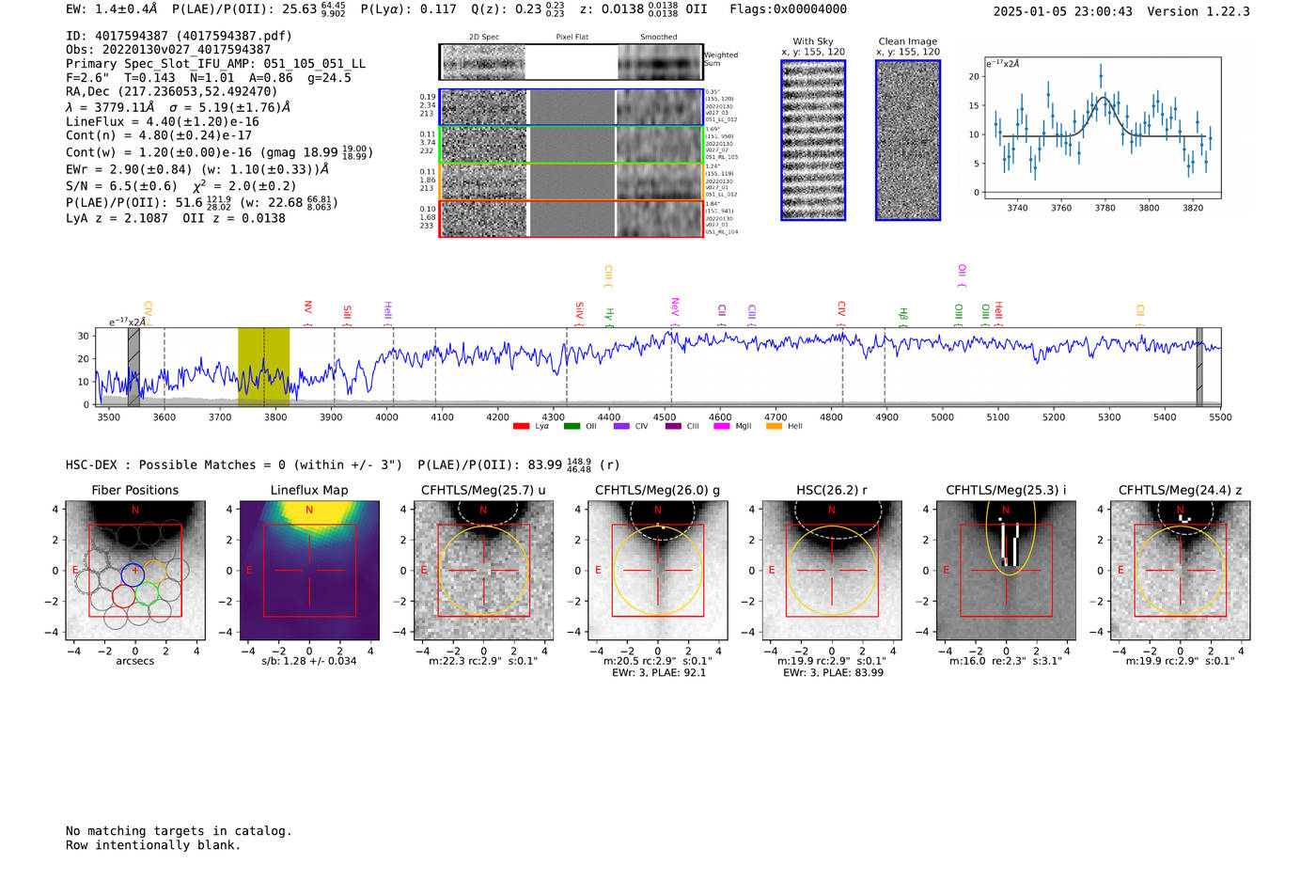The height and width of the screenshot is (896, 1316).
Task: Click the 'Row intentionally blank.' text
Action: (153, 845)
